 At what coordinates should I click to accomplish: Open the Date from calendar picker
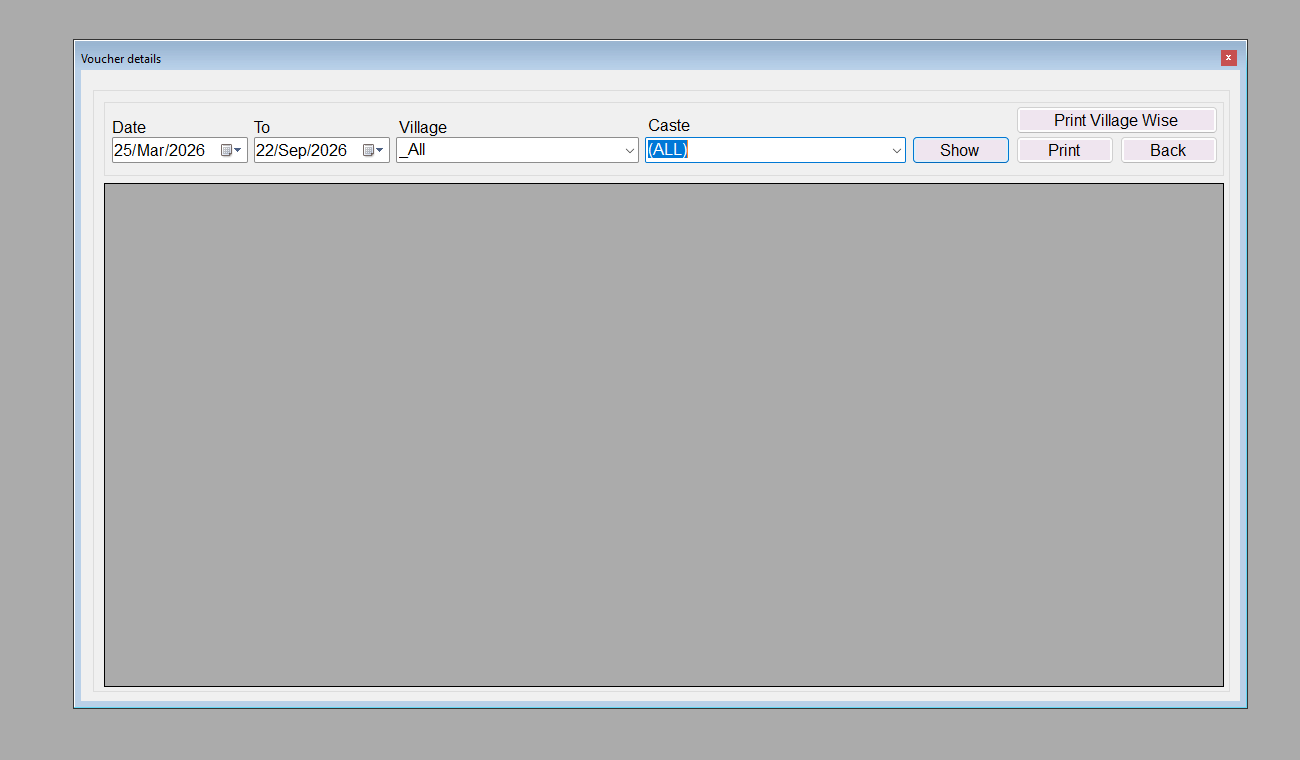tap(231, 150)
